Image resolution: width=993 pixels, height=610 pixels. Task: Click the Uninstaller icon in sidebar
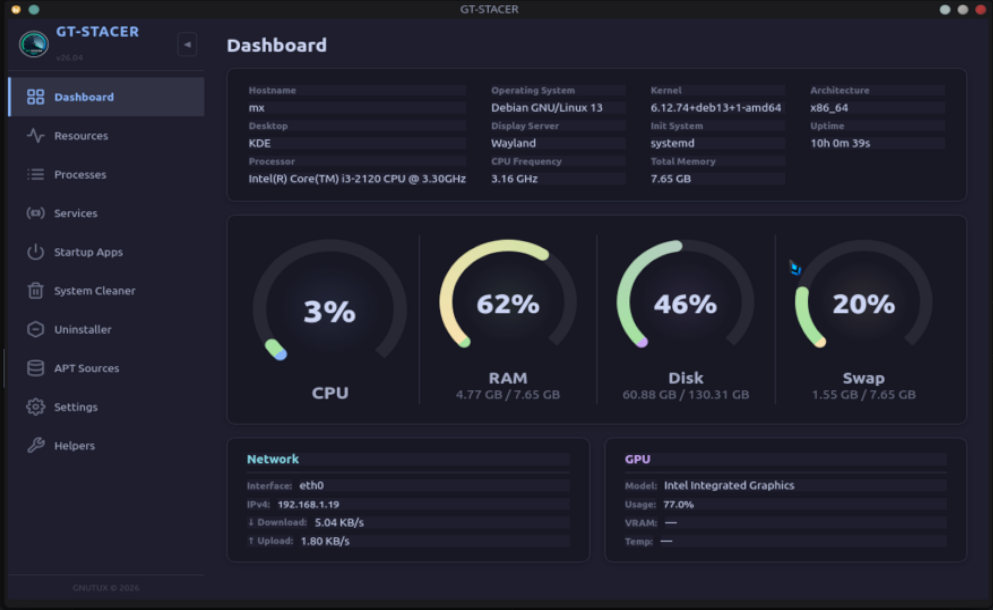click(x=35, y=329)
